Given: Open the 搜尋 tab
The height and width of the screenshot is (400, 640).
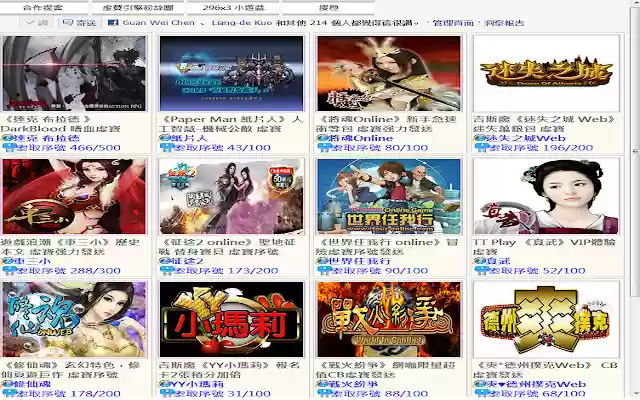Looking at the screenshot, I should click(x=328, y=7).
